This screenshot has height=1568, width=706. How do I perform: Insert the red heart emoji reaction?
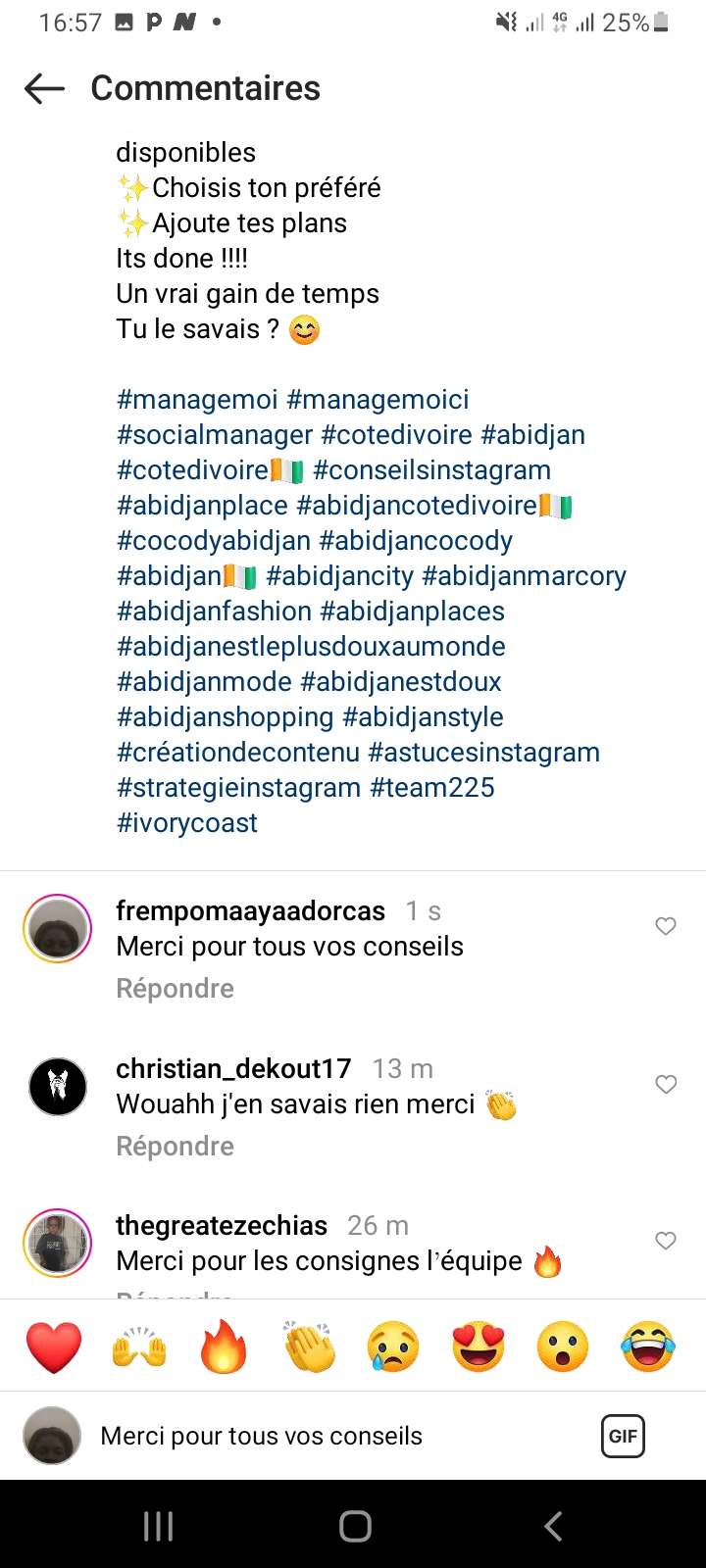[54, 1347]
